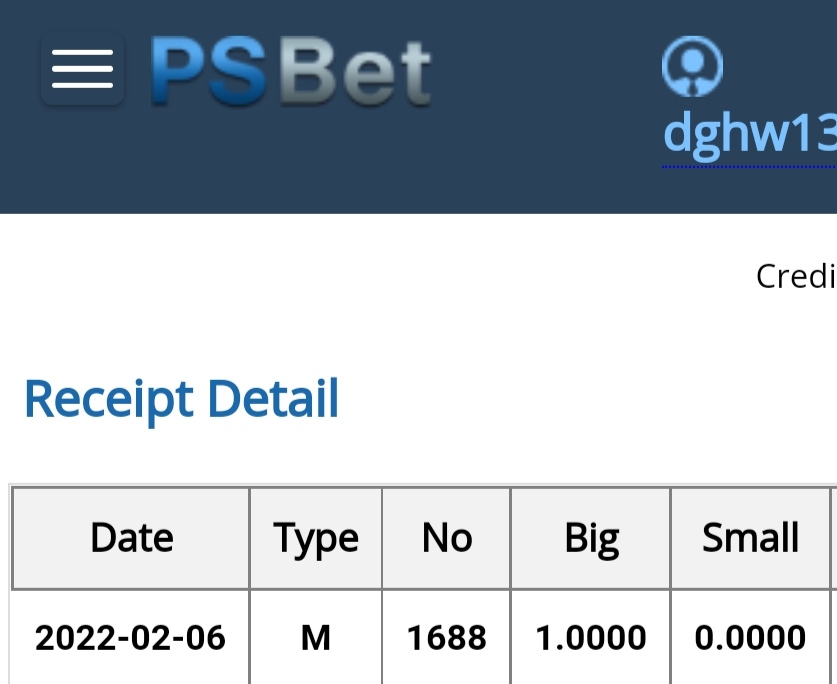Select the Small column header
The height and width of the screenshot is (684, 837).
click(x=750, y=538)
